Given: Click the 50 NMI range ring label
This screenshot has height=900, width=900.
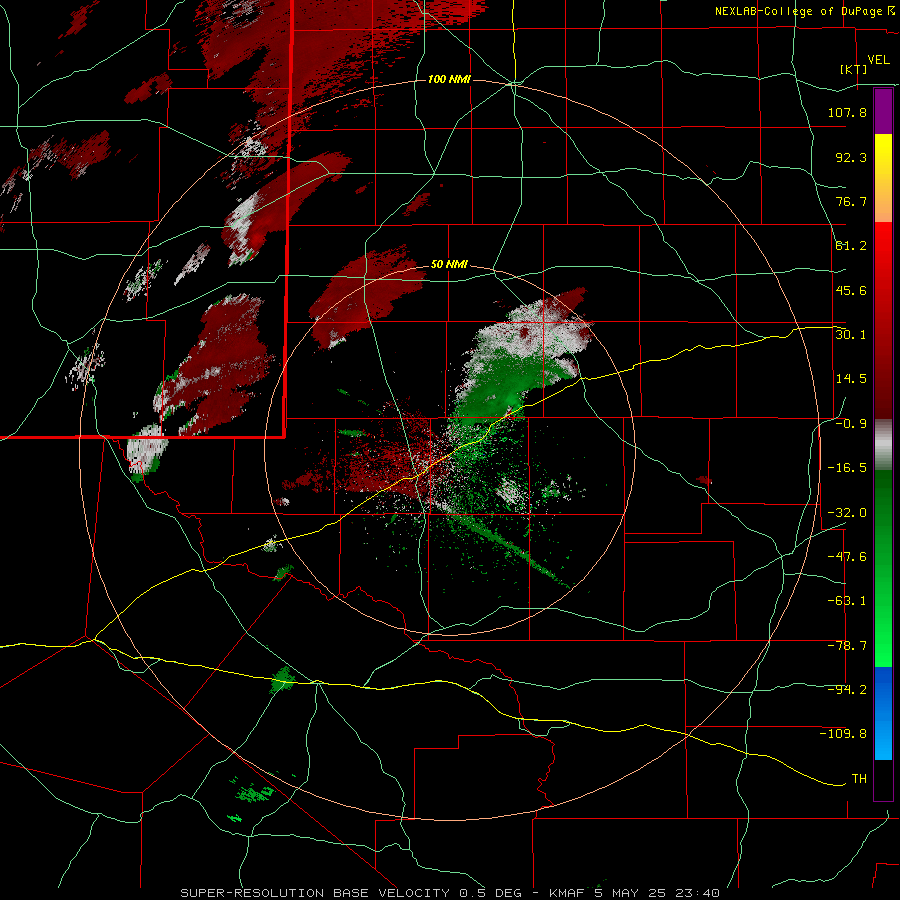Looking at the screenshot, I should 449,264.
